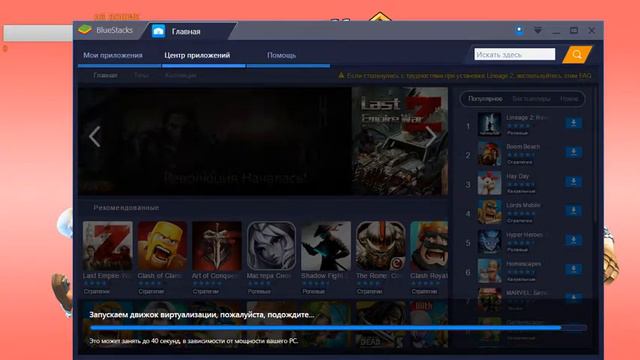Click the Искать здесь search field
Image resolution: width=640 pixels, height=360 pixels.
click(x=515, y=54)
